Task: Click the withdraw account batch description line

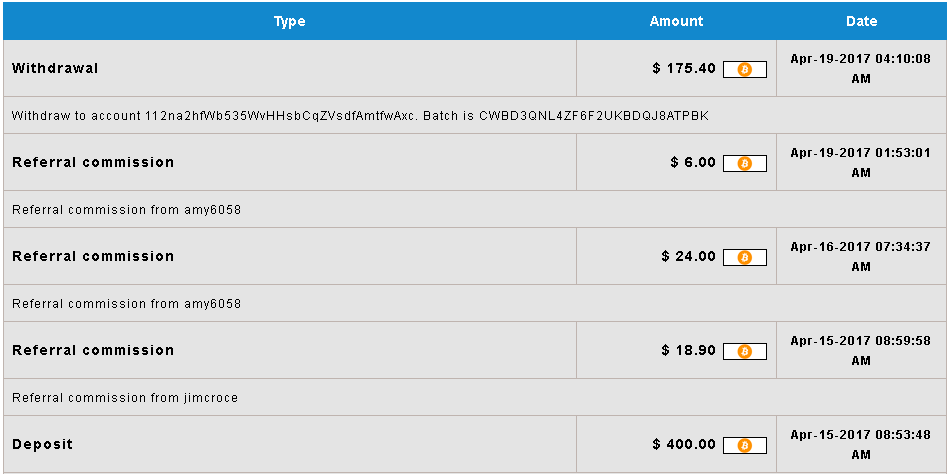Action: pyautogui.click(x=360, y=115)
